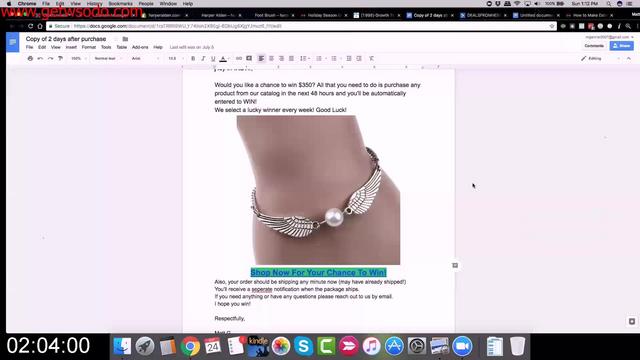Open Finder from the Dock

point(122,346)
